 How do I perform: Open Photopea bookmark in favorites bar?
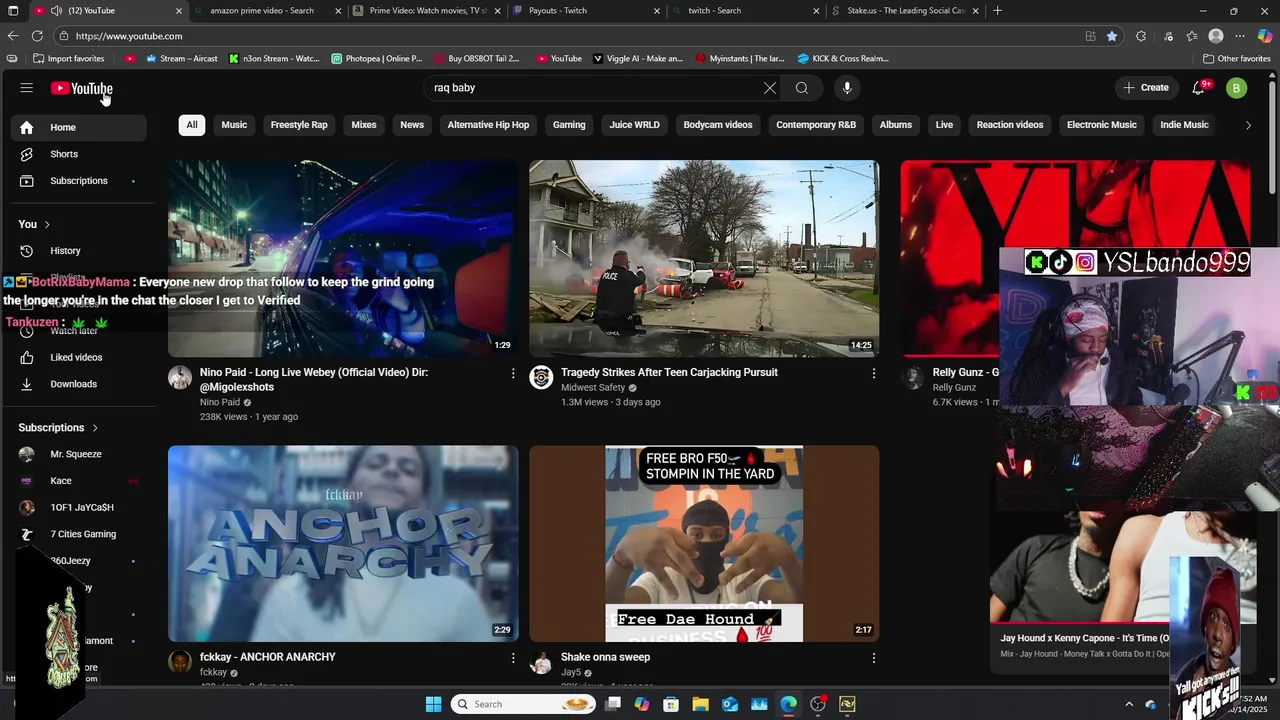(377, 58)
